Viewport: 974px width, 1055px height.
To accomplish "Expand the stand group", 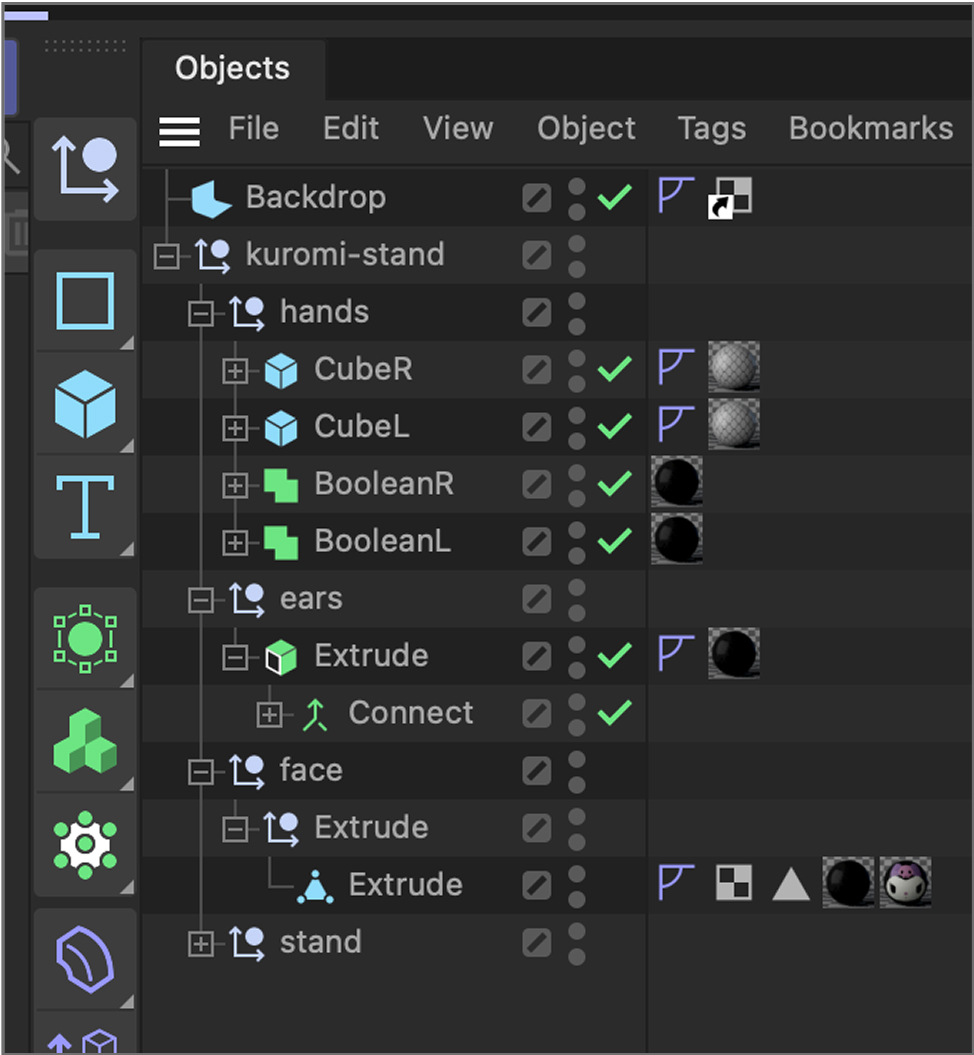I will (x=201, y=943).
